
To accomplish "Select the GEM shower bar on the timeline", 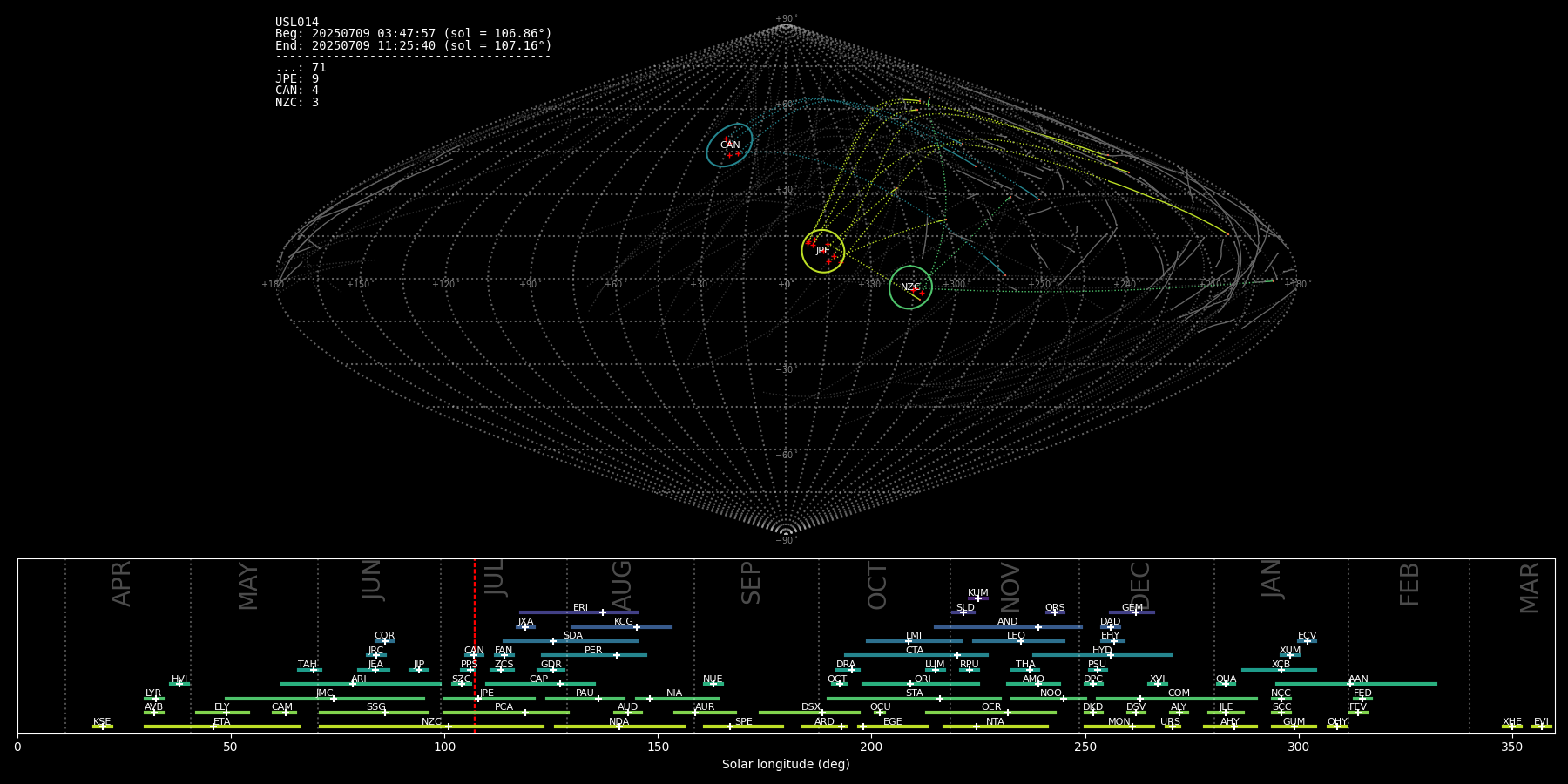I will click(x=1132, y=612).
